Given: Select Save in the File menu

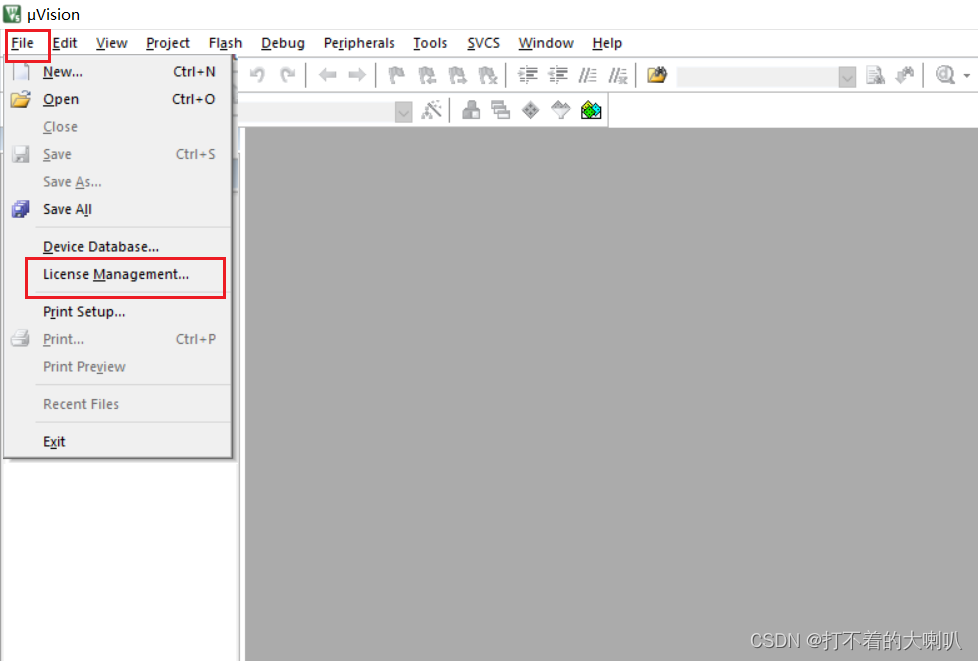Looking at the screenshot, I should click(118, 154).
